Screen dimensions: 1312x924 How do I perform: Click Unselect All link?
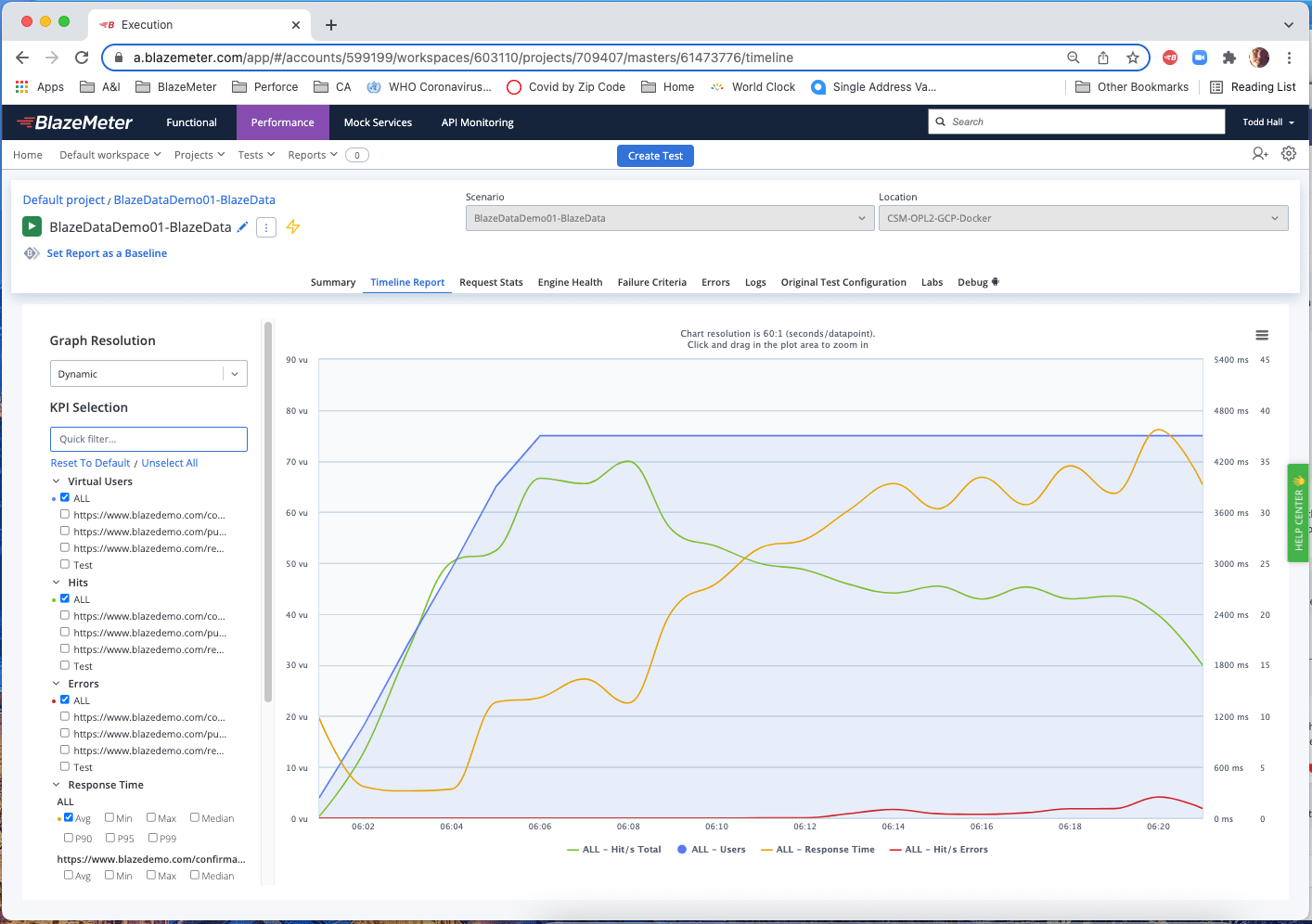(x=170, y=463)
